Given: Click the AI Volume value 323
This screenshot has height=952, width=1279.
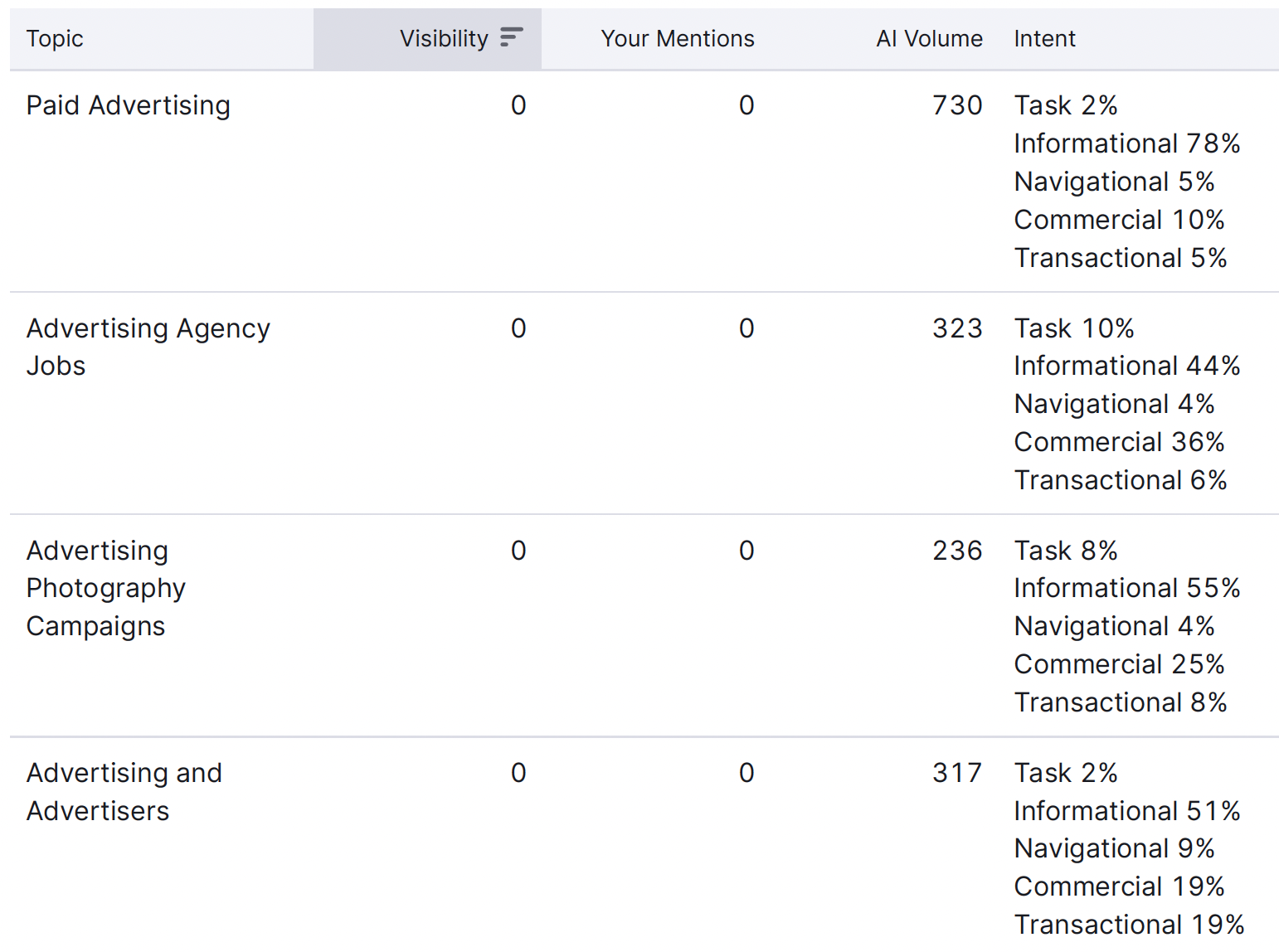Looking at the screenshot, I should [957, 328].
